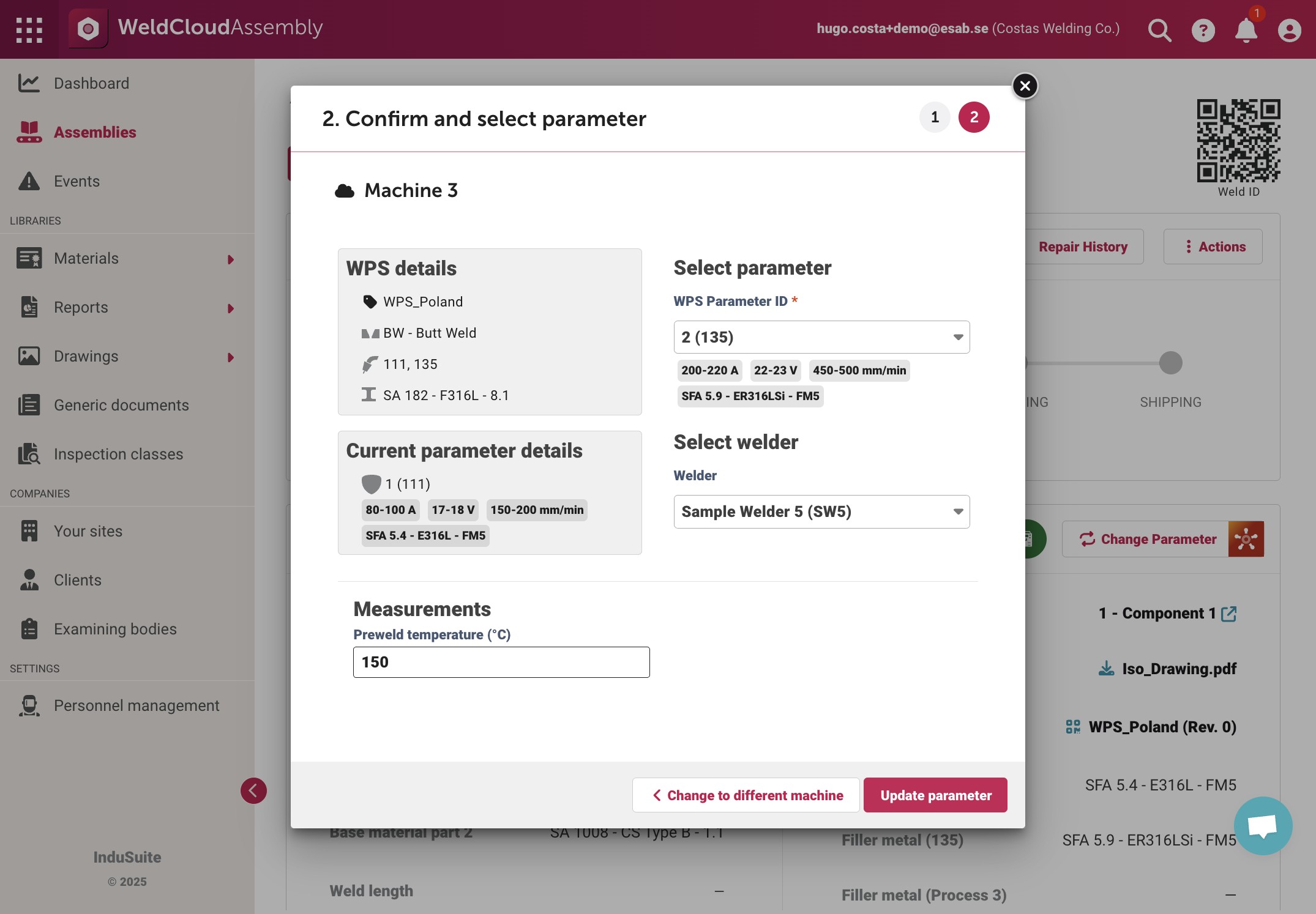Close the confirm parameter dialog

(x=1025, y=86)
